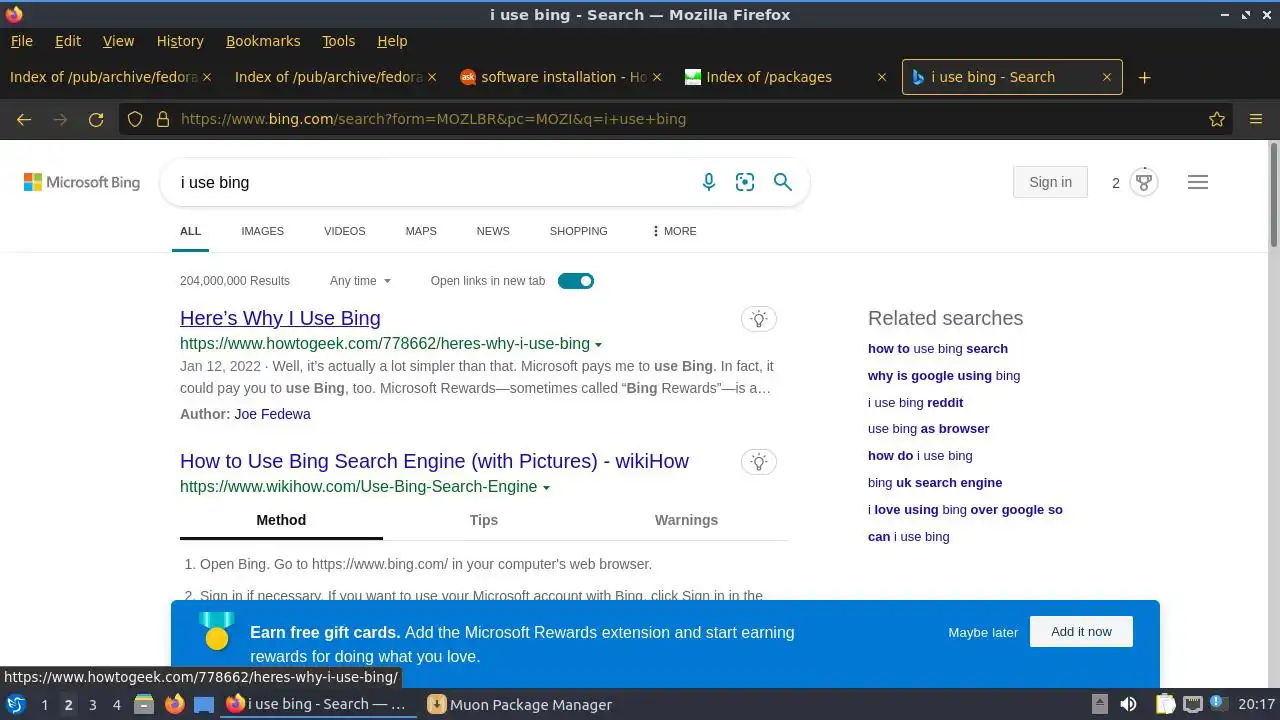Viewport: 1280px width, 720px height.
Task: Click the tracking protection shield icon
Action: [135, 119]
